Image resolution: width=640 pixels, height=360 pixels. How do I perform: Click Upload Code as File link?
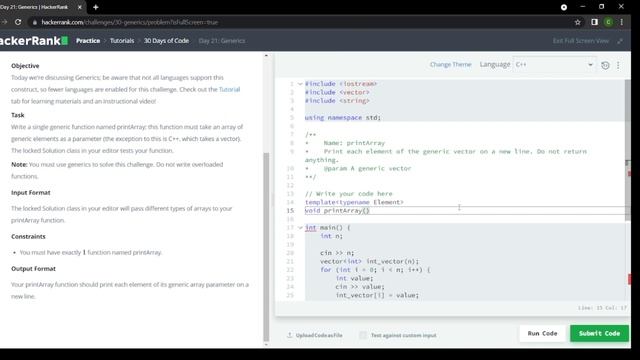click(x=319, y=335)
